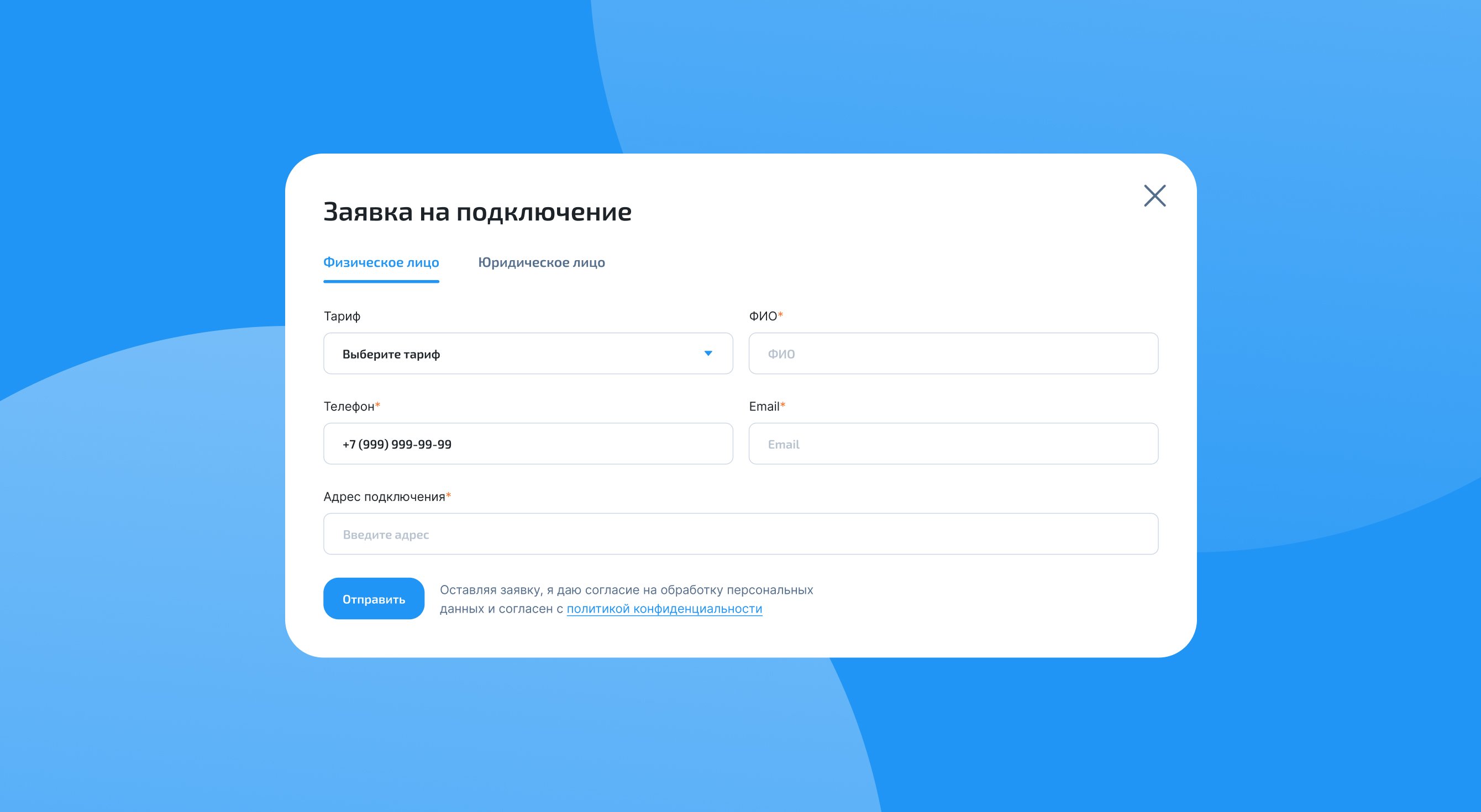Viewport: 1481px width, 812px height.
Task: Click the 'Тариф' field label
Action: 342,316
